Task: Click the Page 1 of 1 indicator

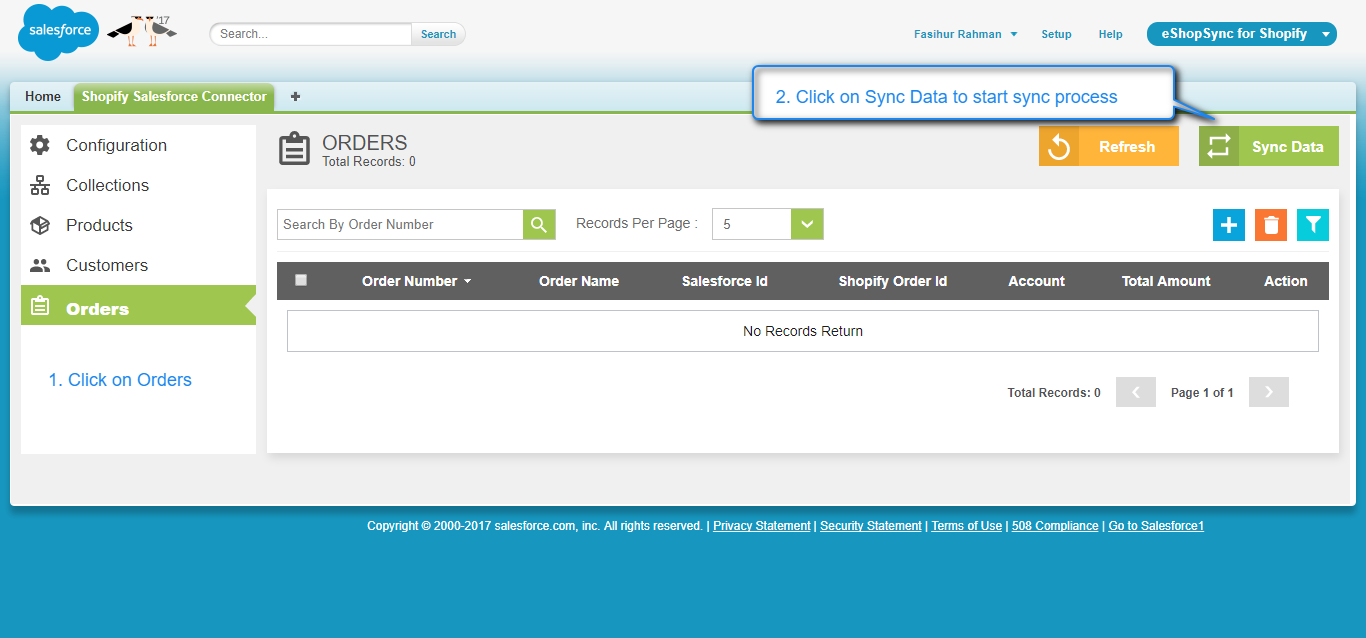Action: point(1202,393)
